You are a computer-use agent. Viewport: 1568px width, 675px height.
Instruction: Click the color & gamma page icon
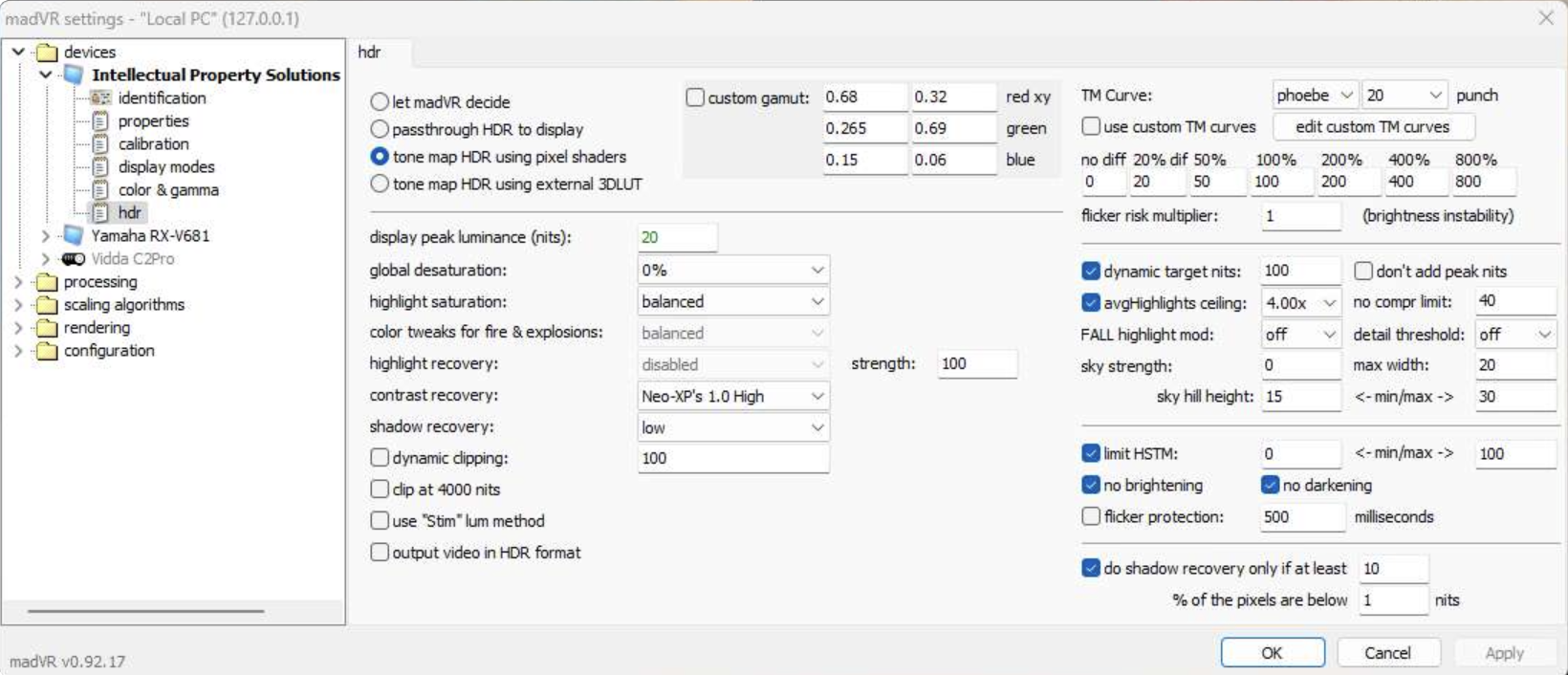tap(100, 190)
